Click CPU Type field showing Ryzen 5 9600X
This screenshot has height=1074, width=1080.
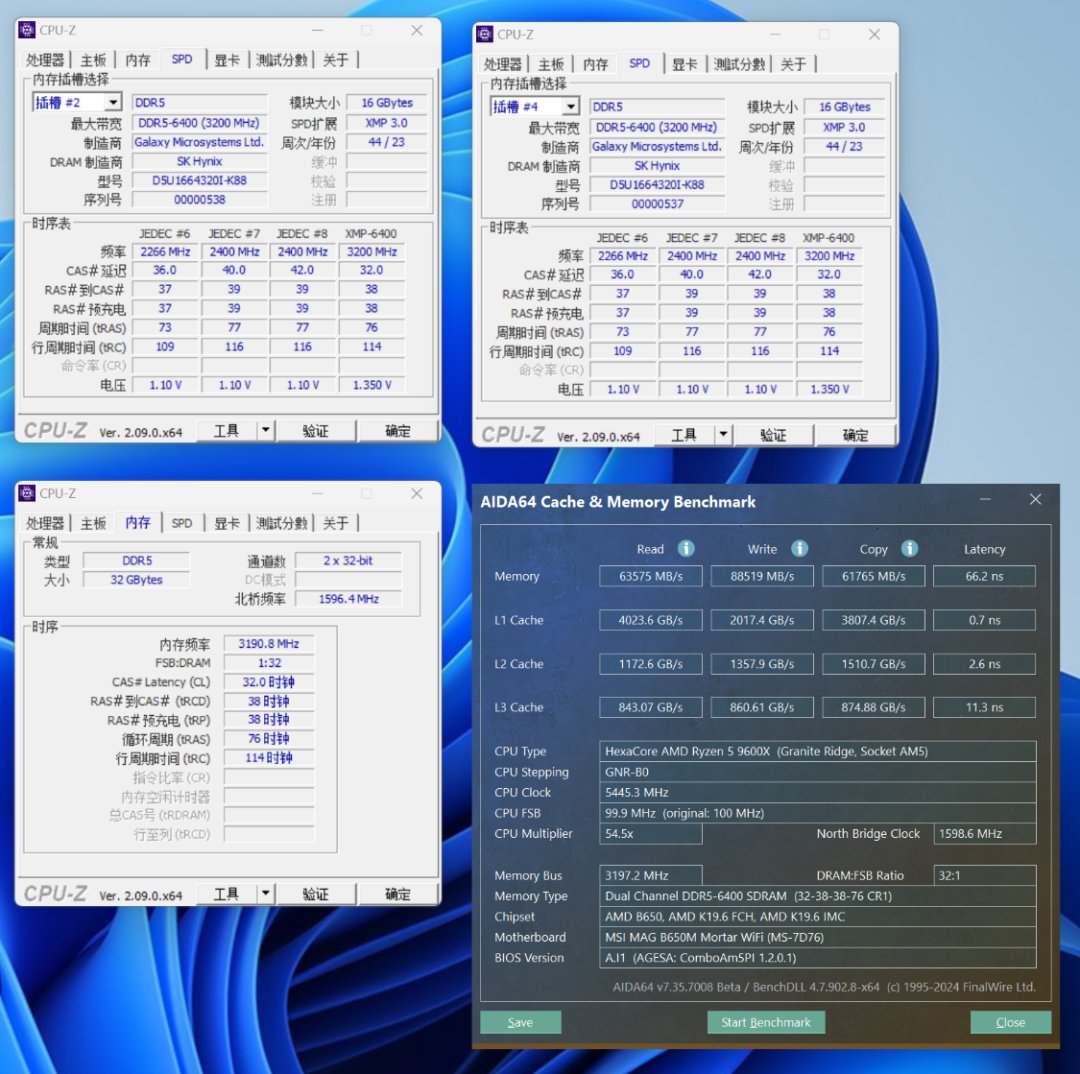coord(818,751)
